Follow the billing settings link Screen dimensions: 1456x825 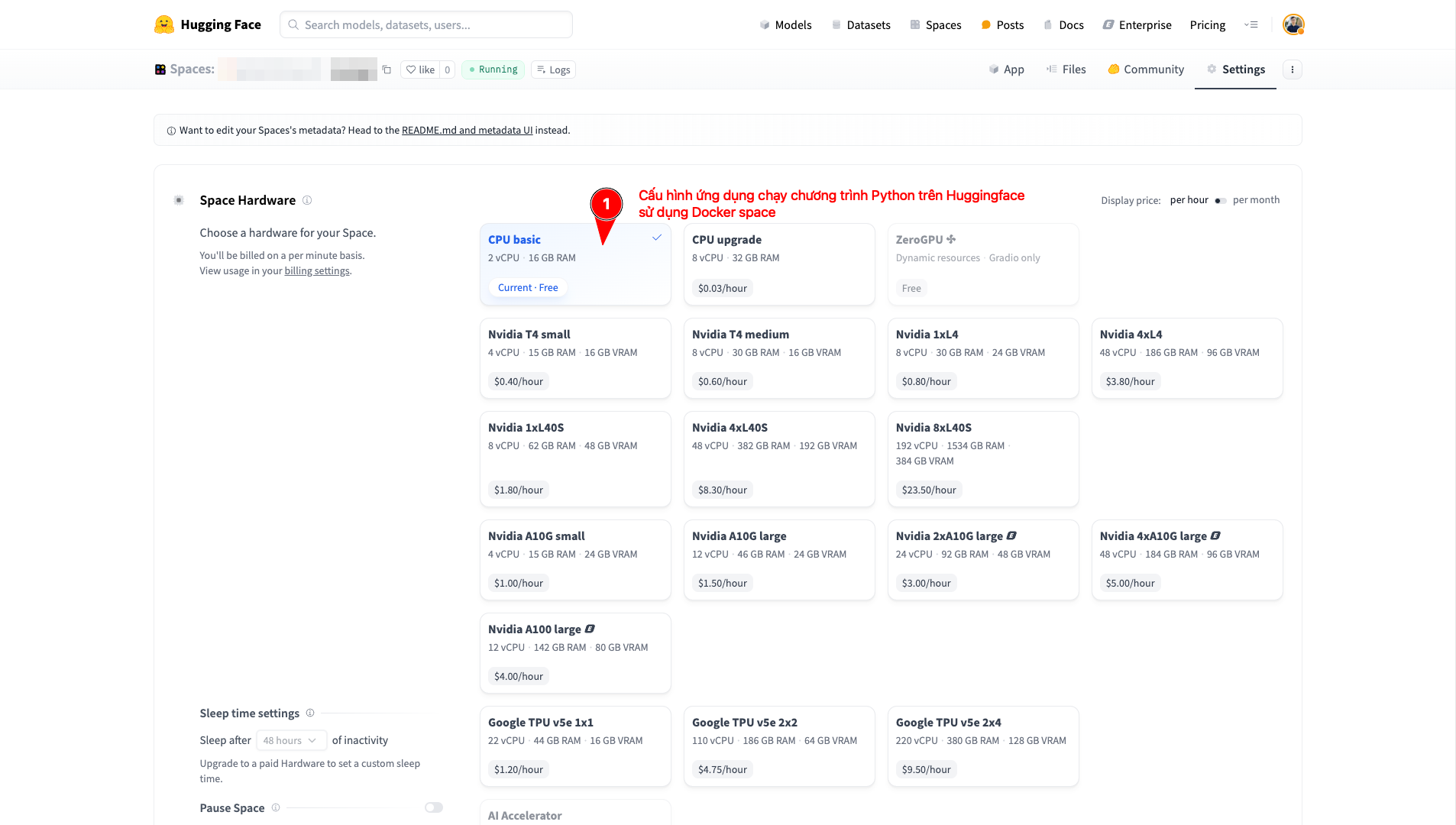tap(317, 270)
